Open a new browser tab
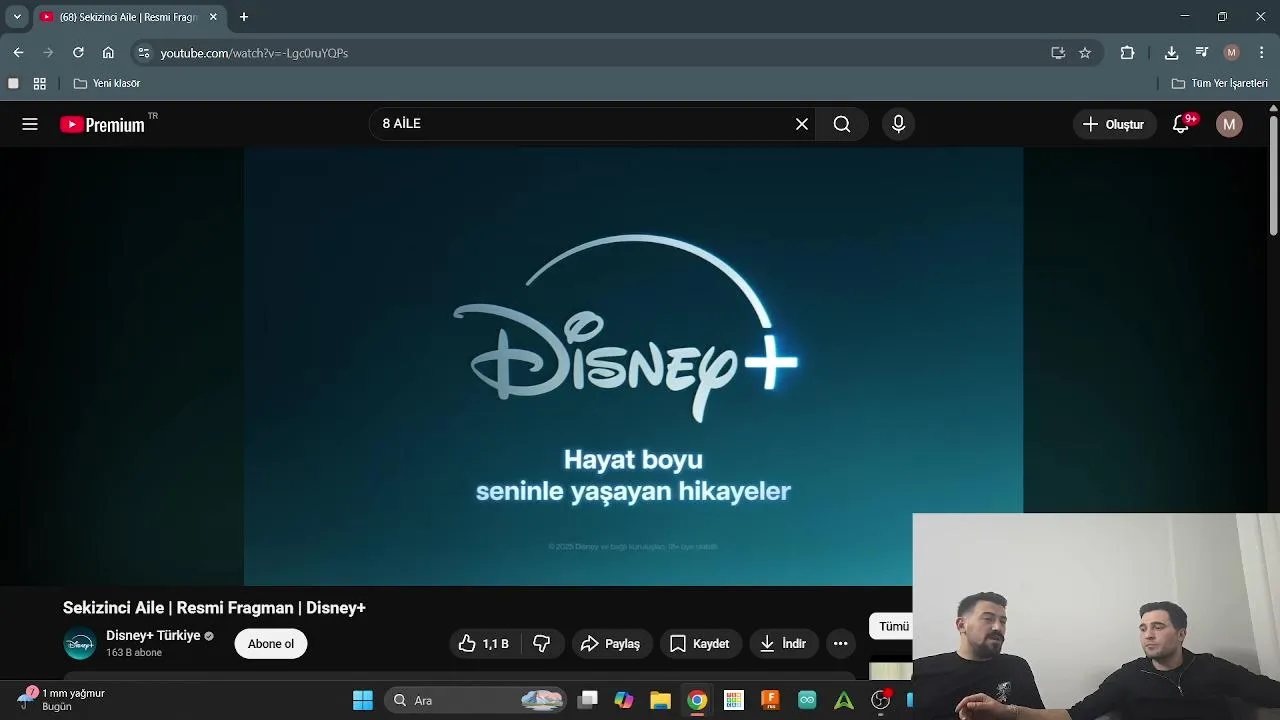Viewport: 1280px width, 720px height. [243, 17]
